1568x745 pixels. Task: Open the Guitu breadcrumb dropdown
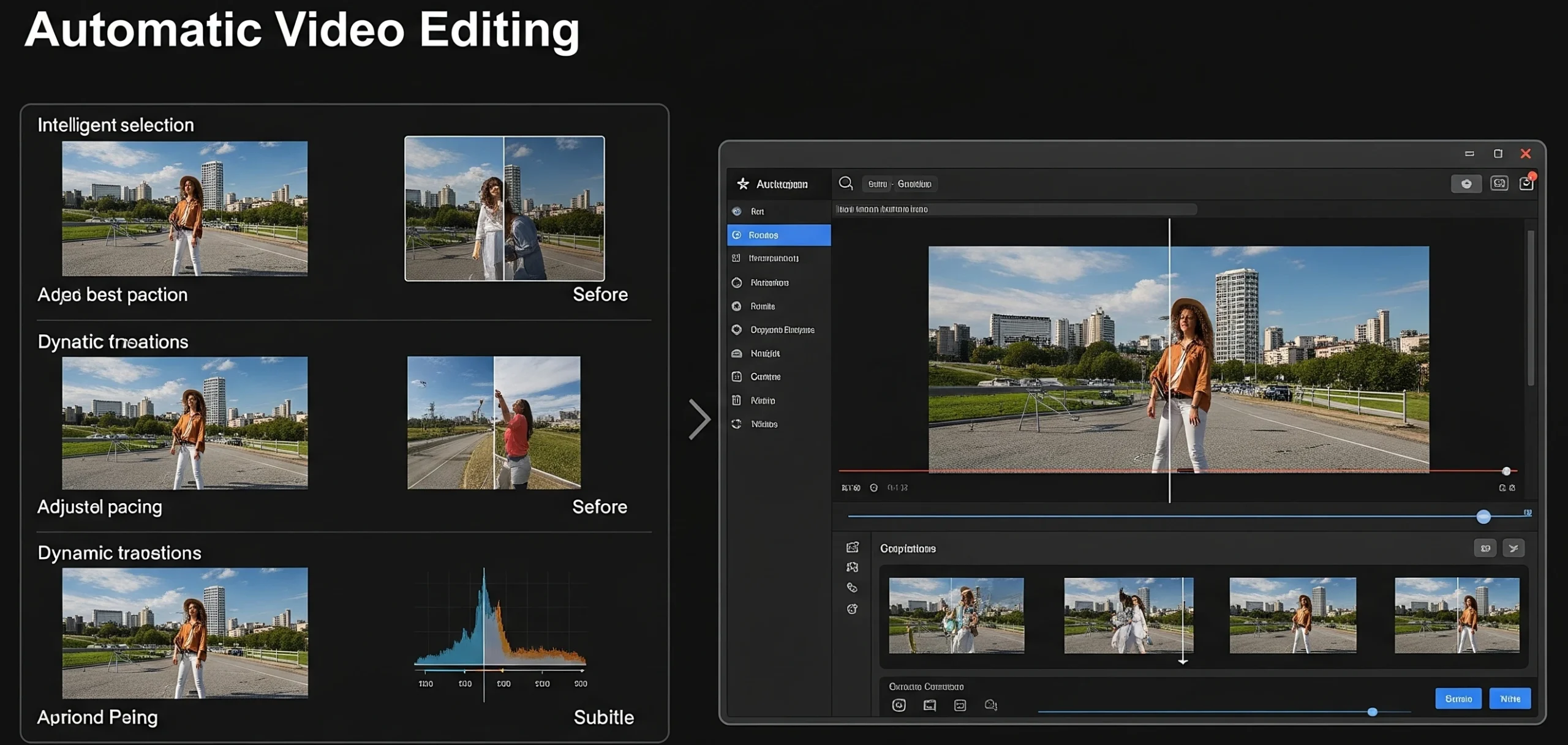877,184
